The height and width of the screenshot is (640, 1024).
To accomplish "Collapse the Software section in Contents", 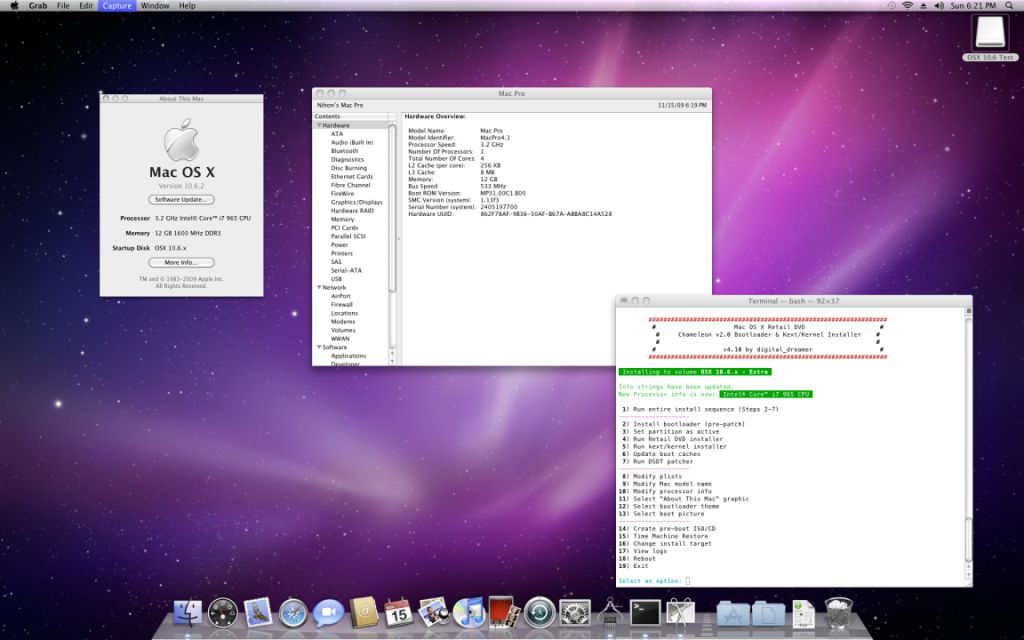I will 319,347.
